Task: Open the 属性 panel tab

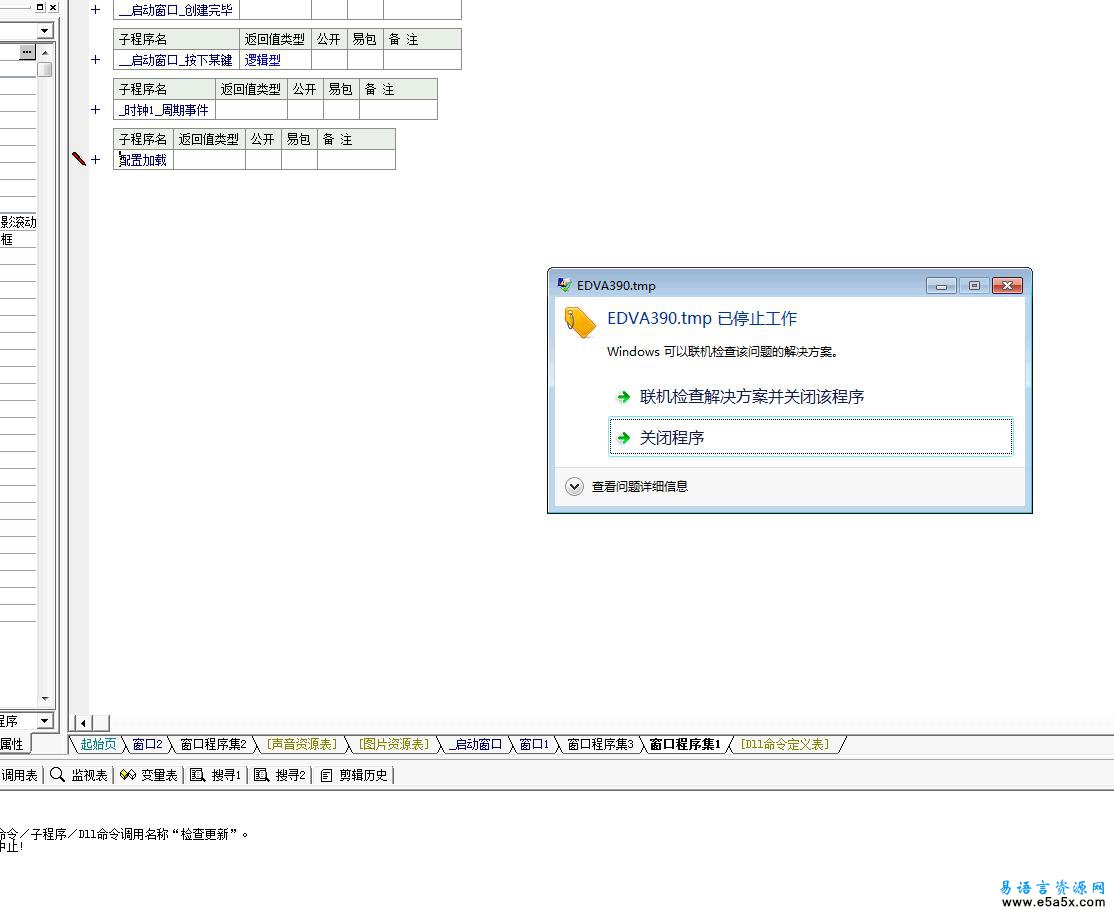Action: (12, 744)
